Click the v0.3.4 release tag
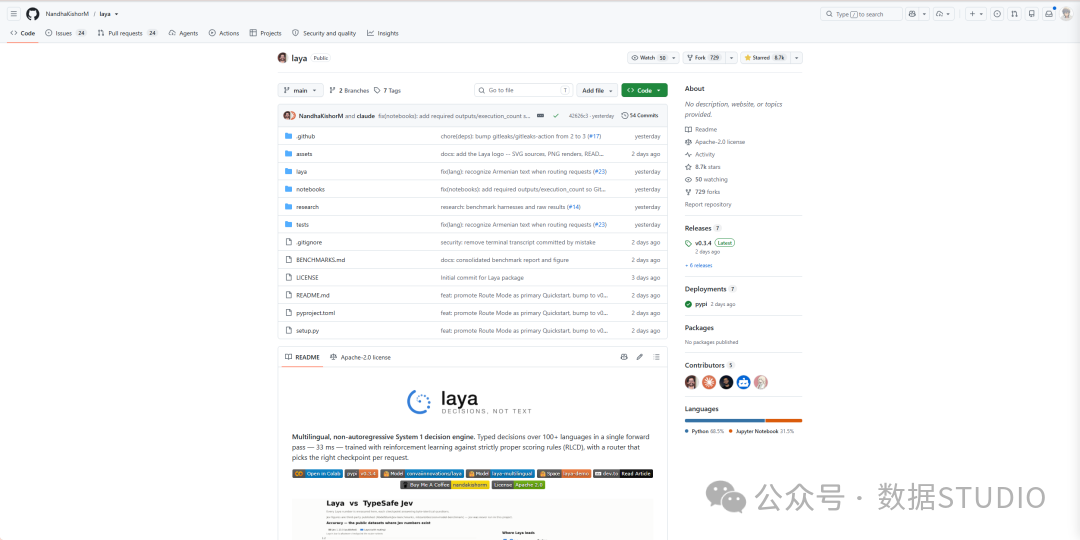1080x540 pixels. tap(703, 242)
